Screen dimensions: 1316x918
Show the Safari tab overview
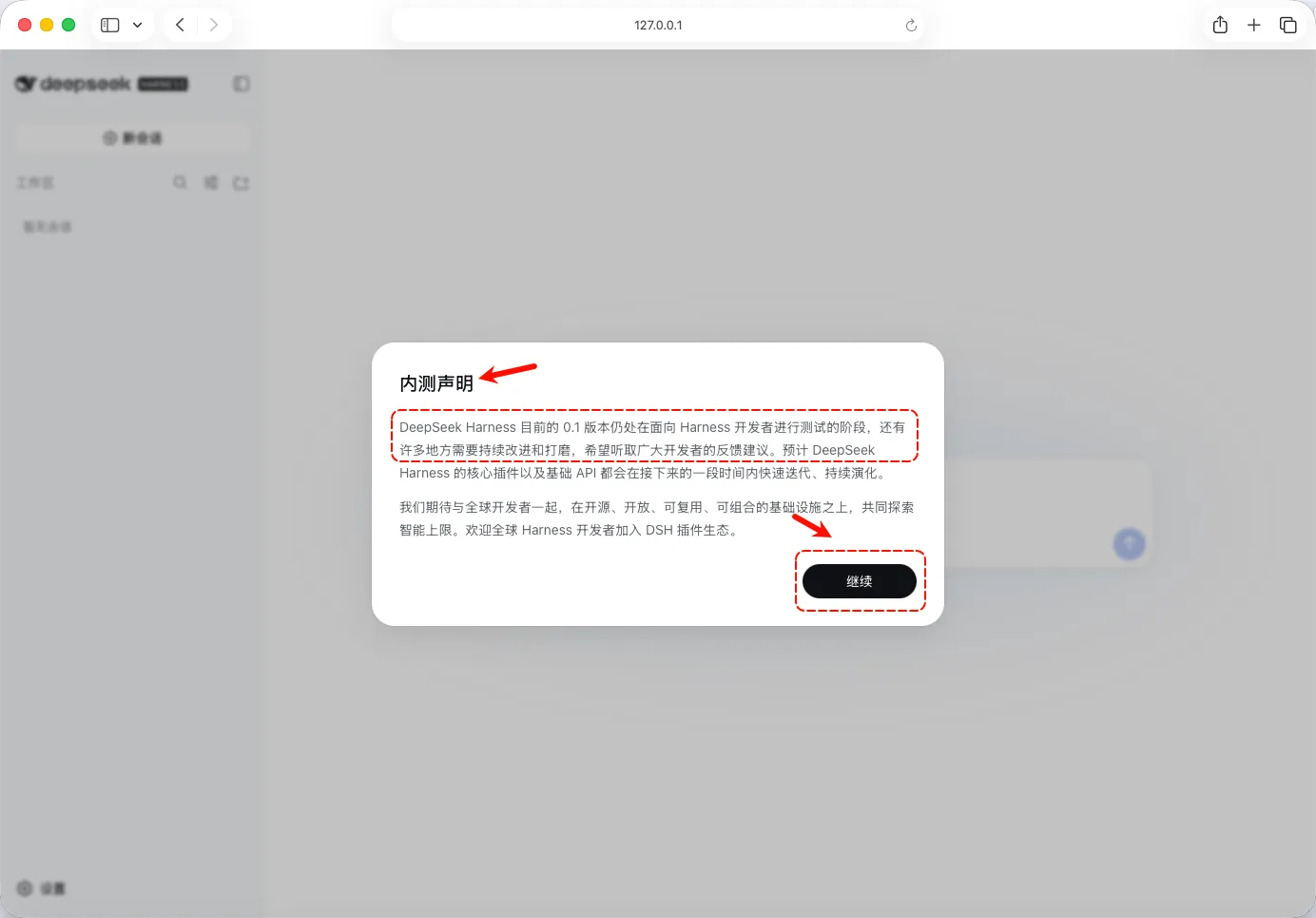pyautogui.click(x=1288, y=25)
